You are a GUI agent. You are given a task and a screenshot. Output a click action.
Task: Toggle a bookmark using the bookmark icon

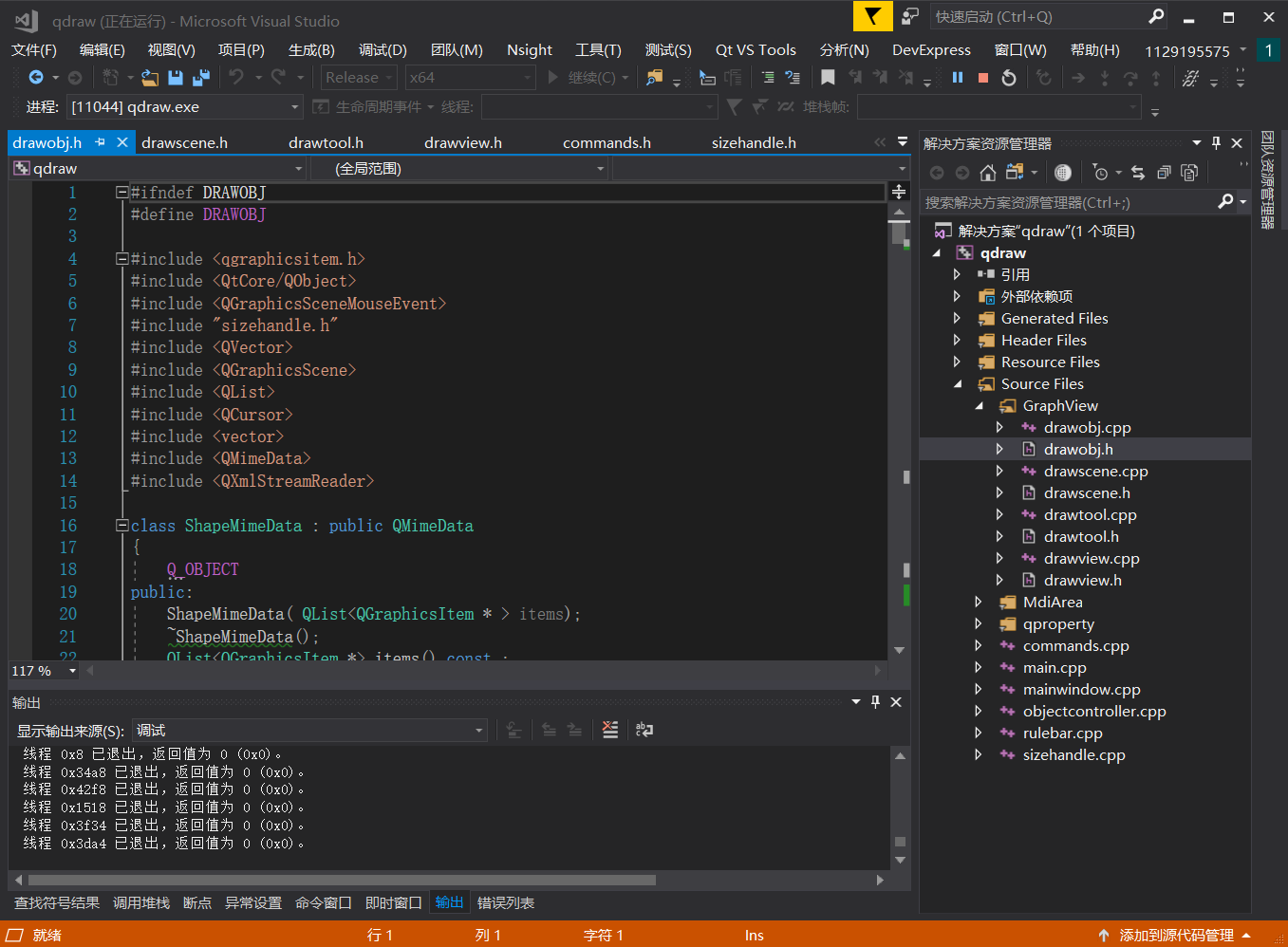828,78
